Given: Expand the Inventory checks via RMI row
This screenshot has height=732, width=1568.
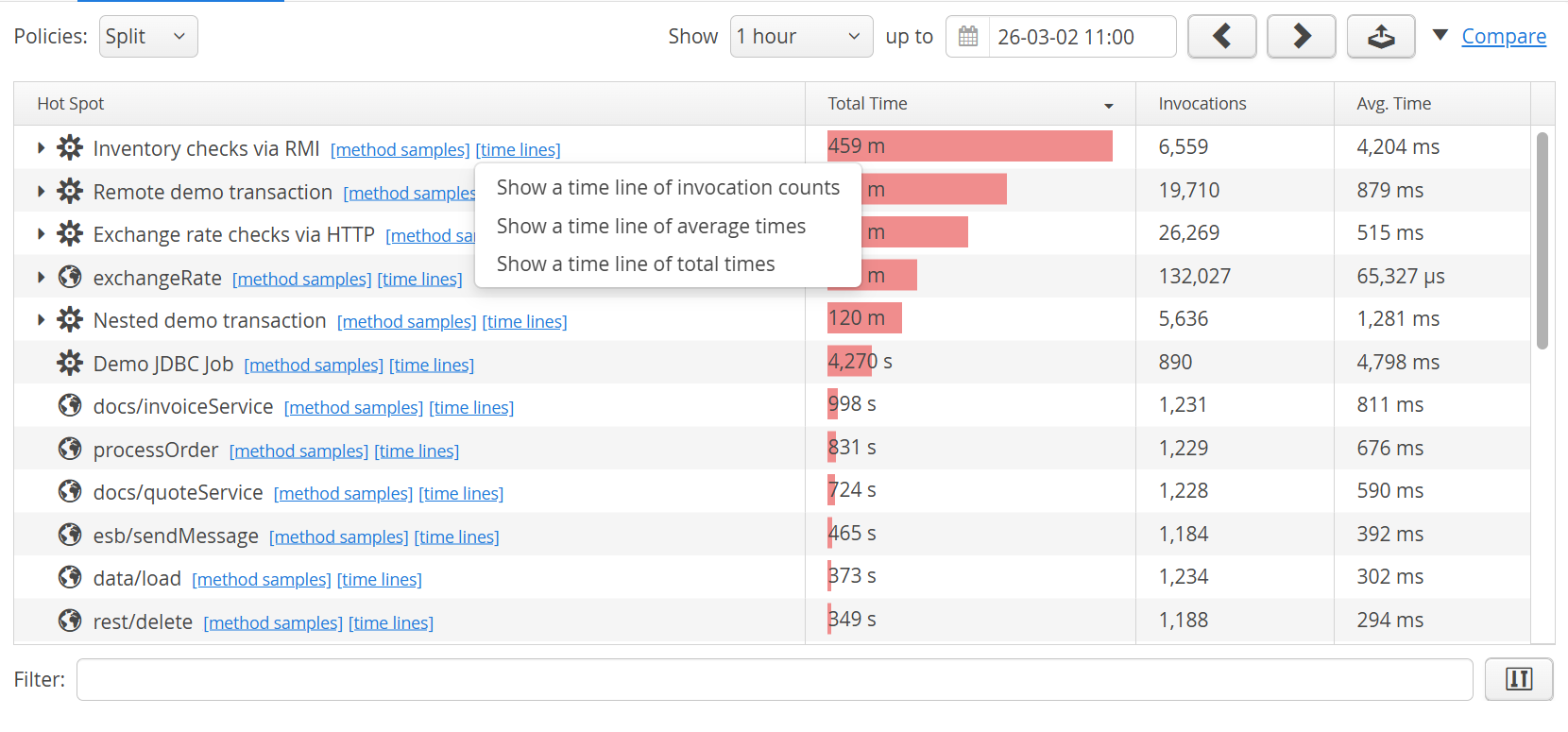Looking at the screenshot, I should (x=41, y=148).
